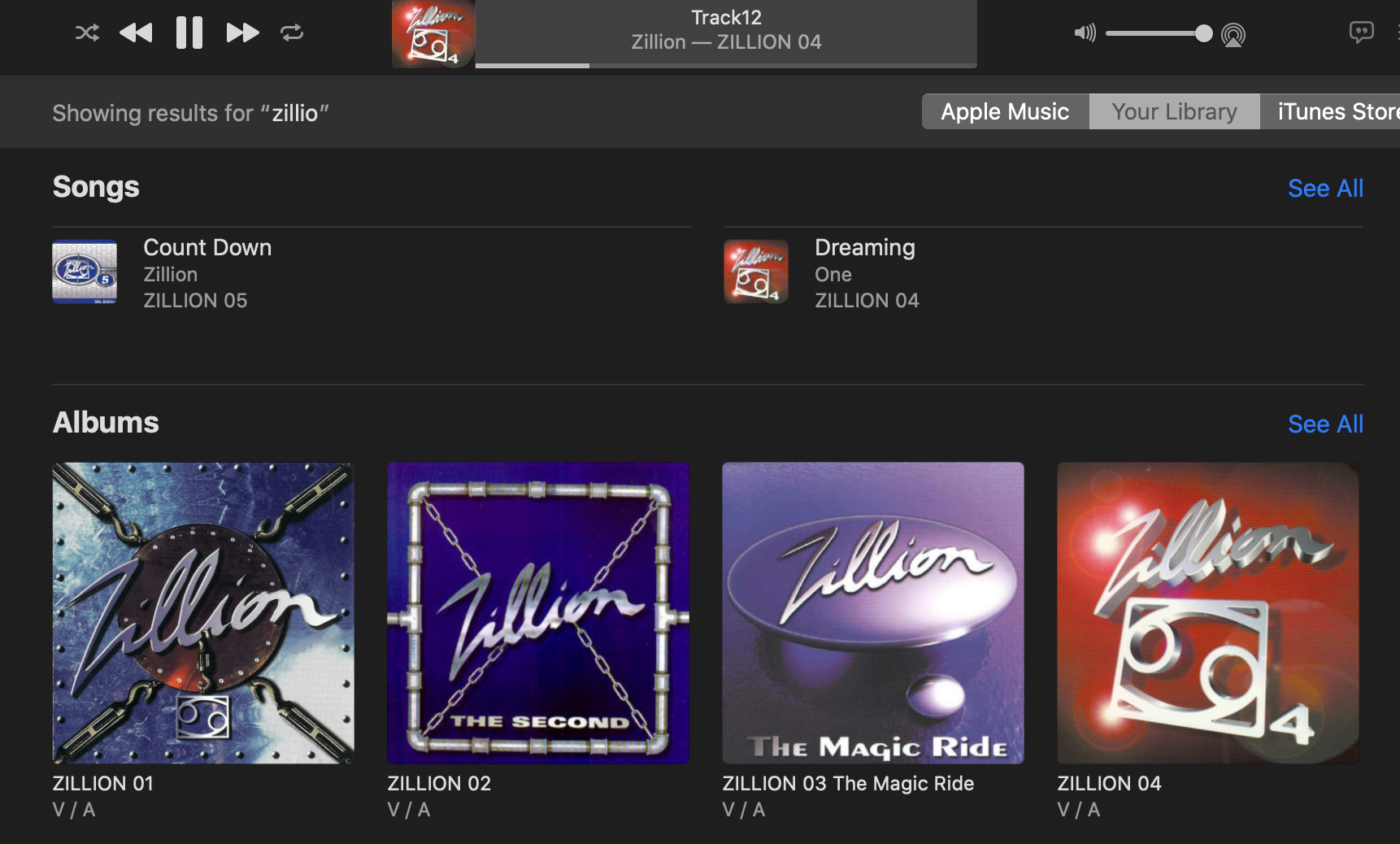Image resolution: width=1400 pixels, height=844 pixels.
Task: Mute using the speaker volume icon
Action: [x=1085, y=33]
